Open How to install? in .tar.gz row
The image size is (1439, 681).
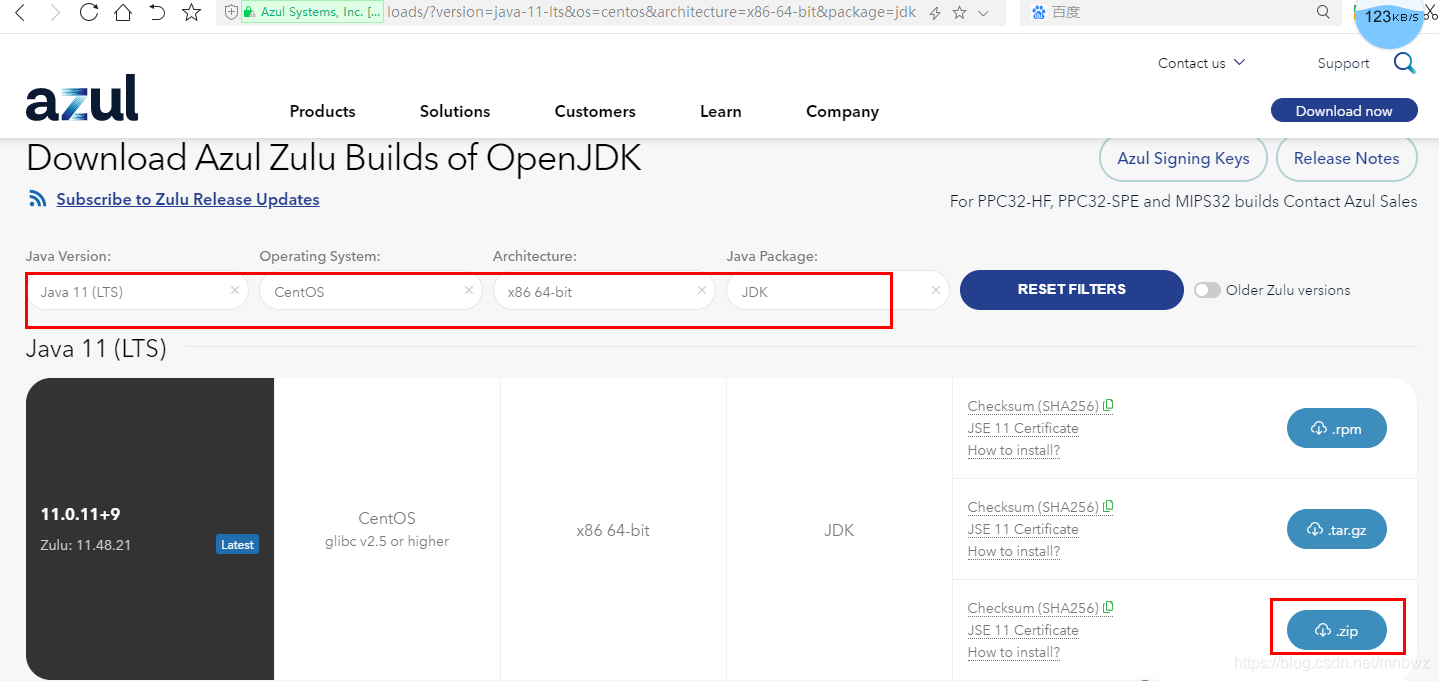pos(1014,551)
